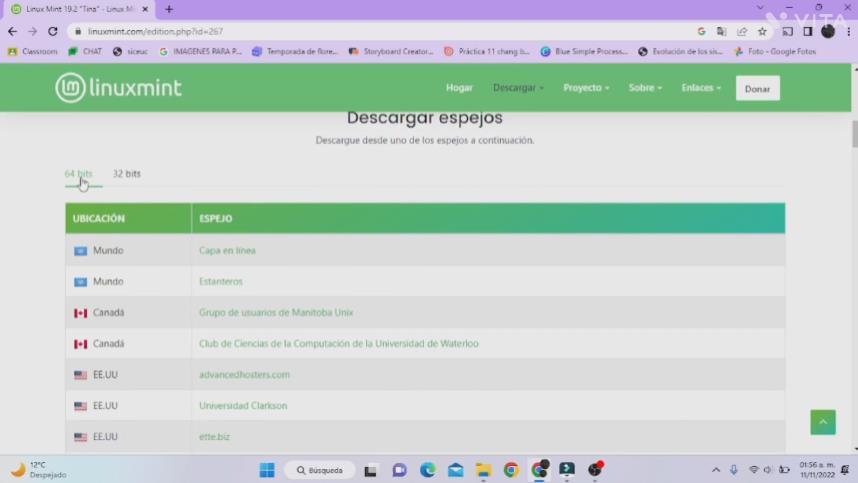858x483 pixels.
Task: Toggle the Chrome side panel icon
Action: tap(808, 32)
